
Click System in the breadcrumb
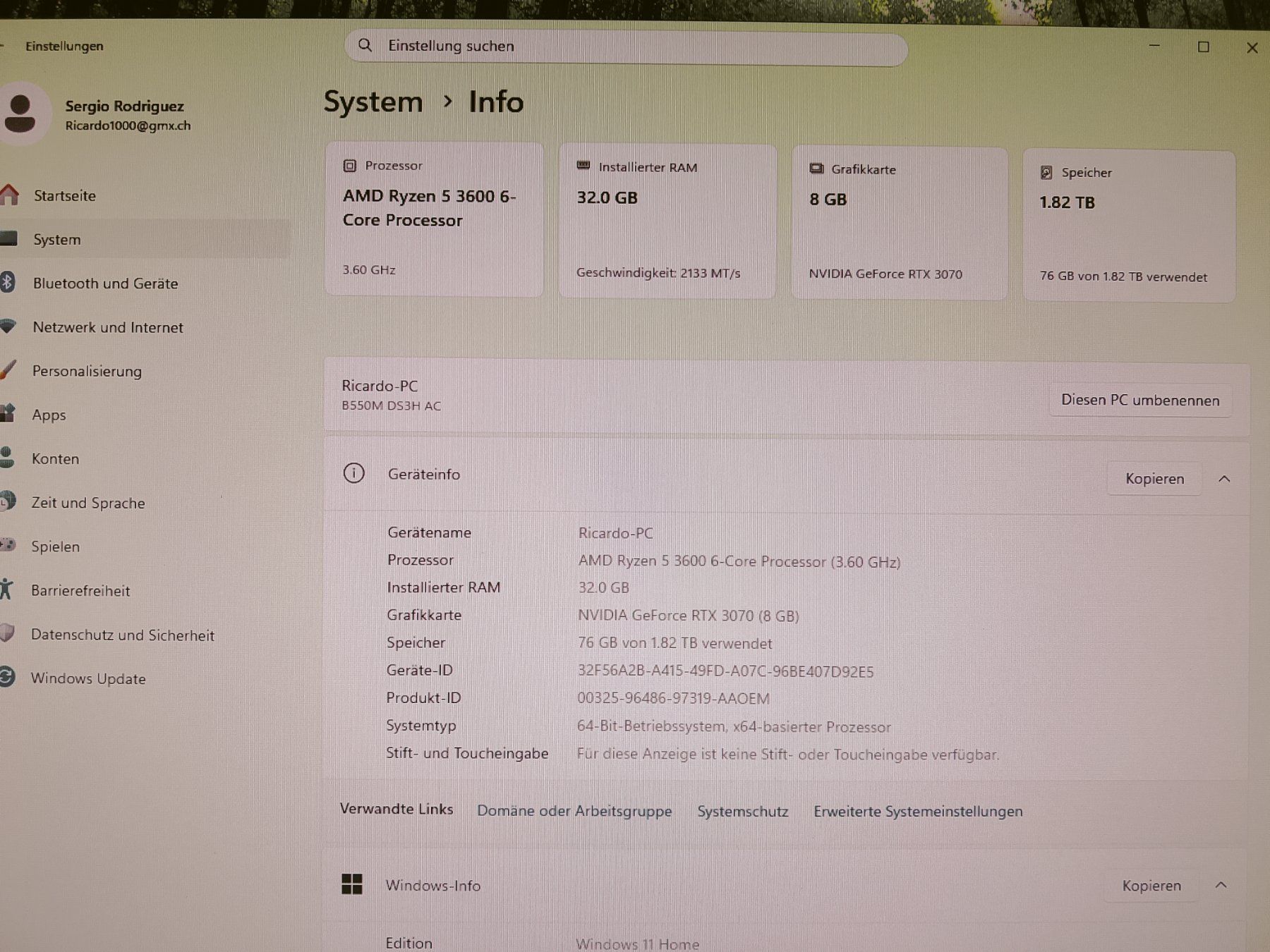373,102
